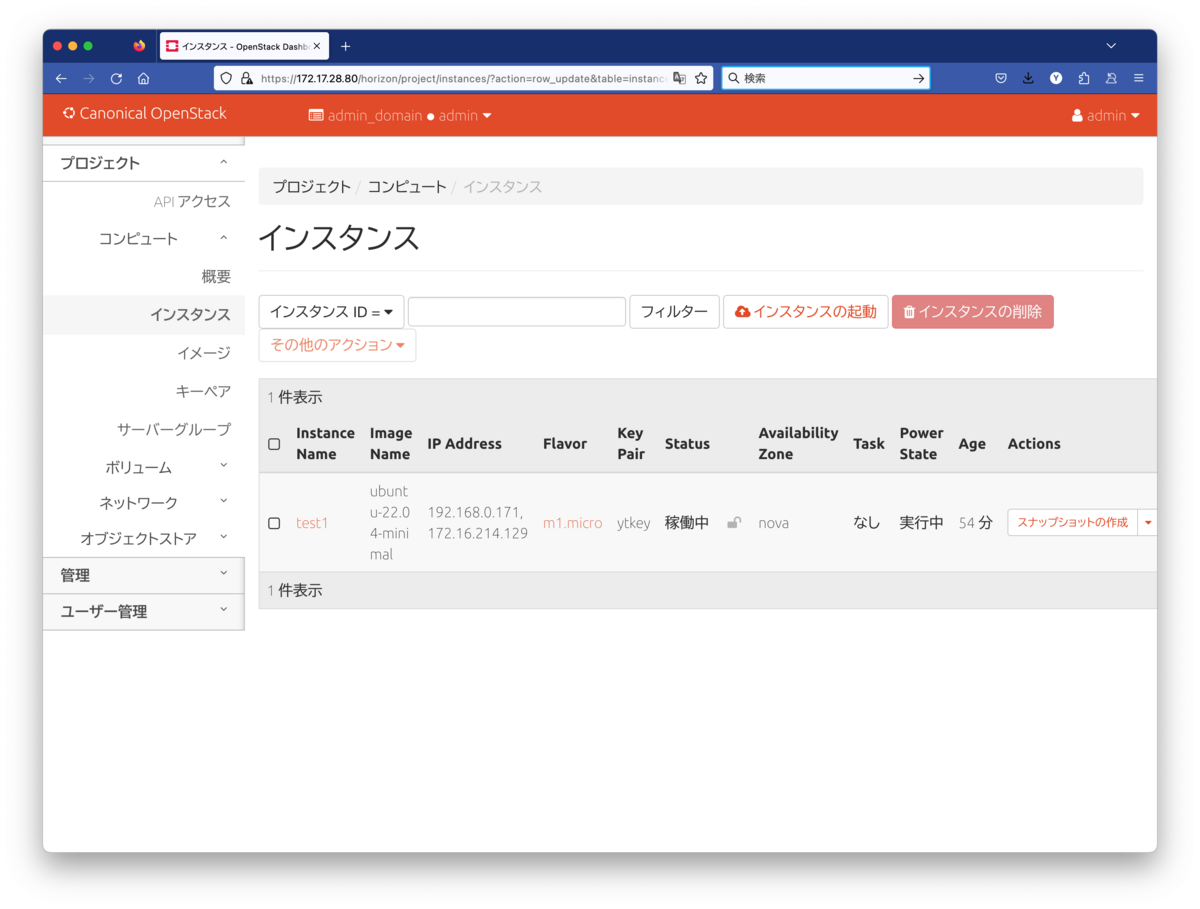Open the test1 instance link
The width and height of the screenshot is (1200, 909).
(x=312, y=523)
